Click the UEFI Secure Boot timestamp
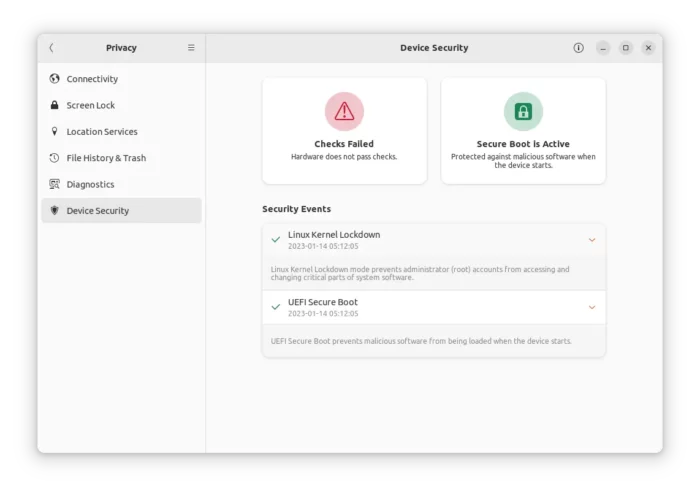This screenshot has width=700, height=494. point(323,313)
